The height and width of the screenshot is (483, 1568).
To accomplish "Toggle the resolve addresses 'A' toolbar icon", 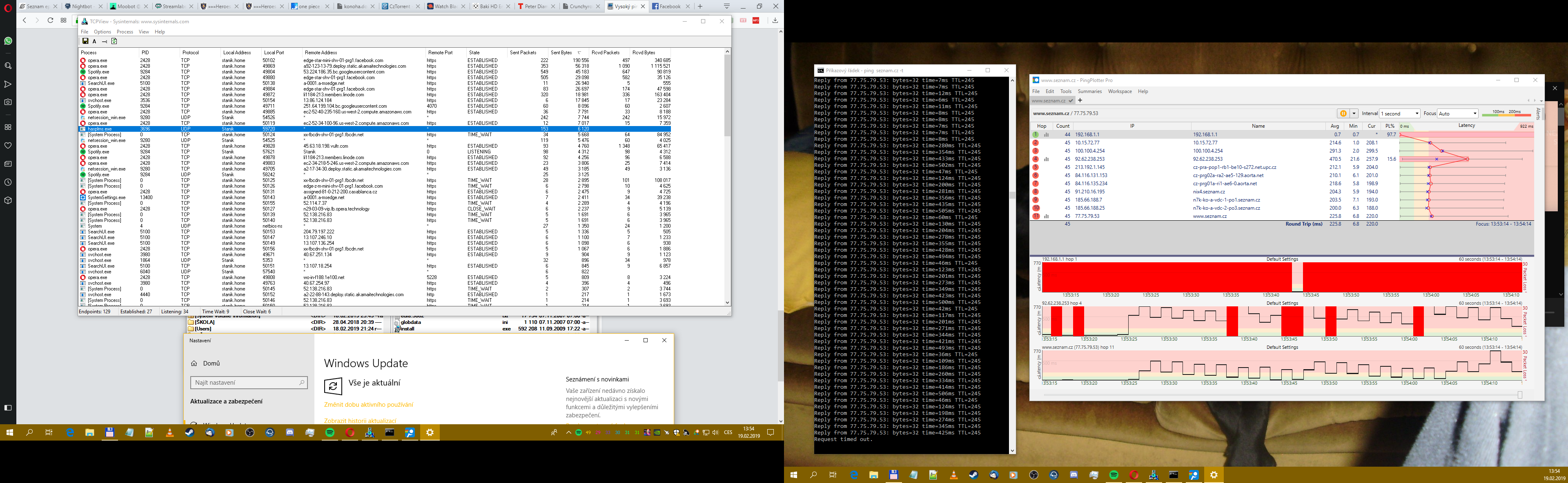I will (95, 41).
